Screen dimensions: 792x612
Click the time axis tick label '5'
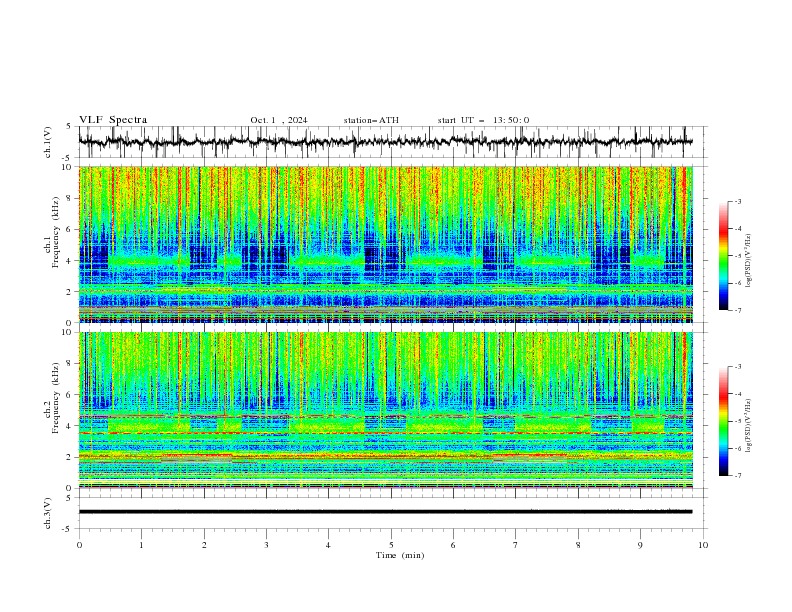[391, 545]
